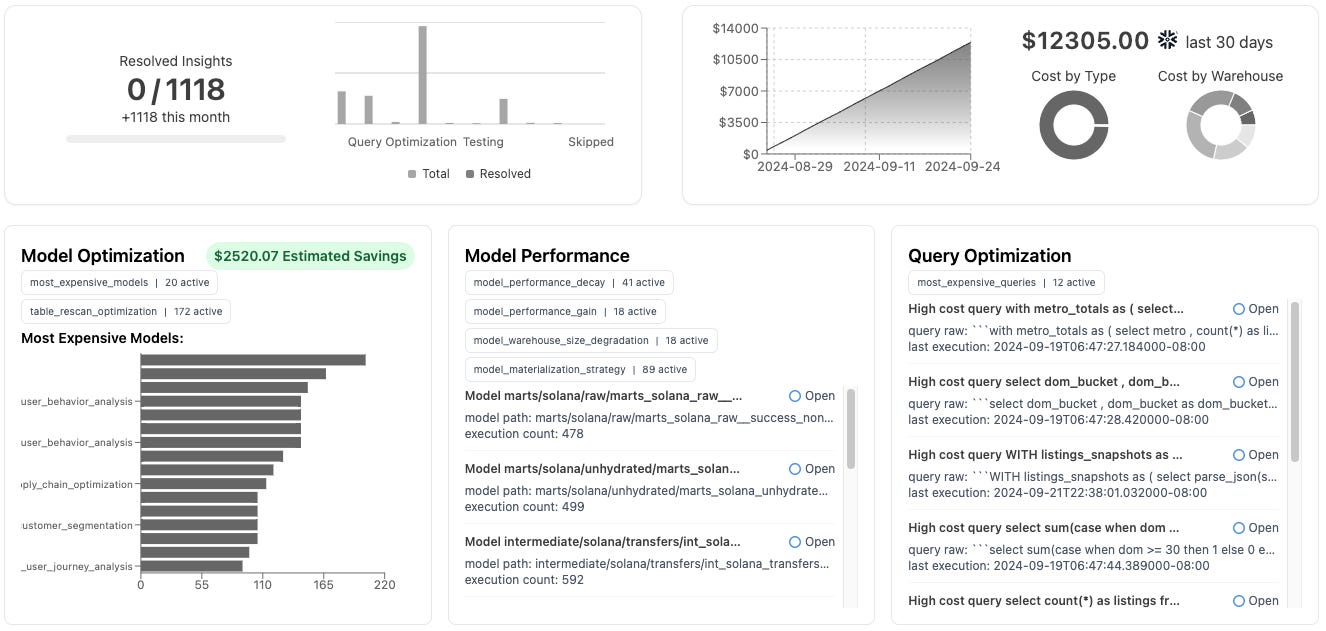The width and height of the screenshot is (1326, 631).
Task: Click the +1118 this month text
Action: [x=175, y=117]
